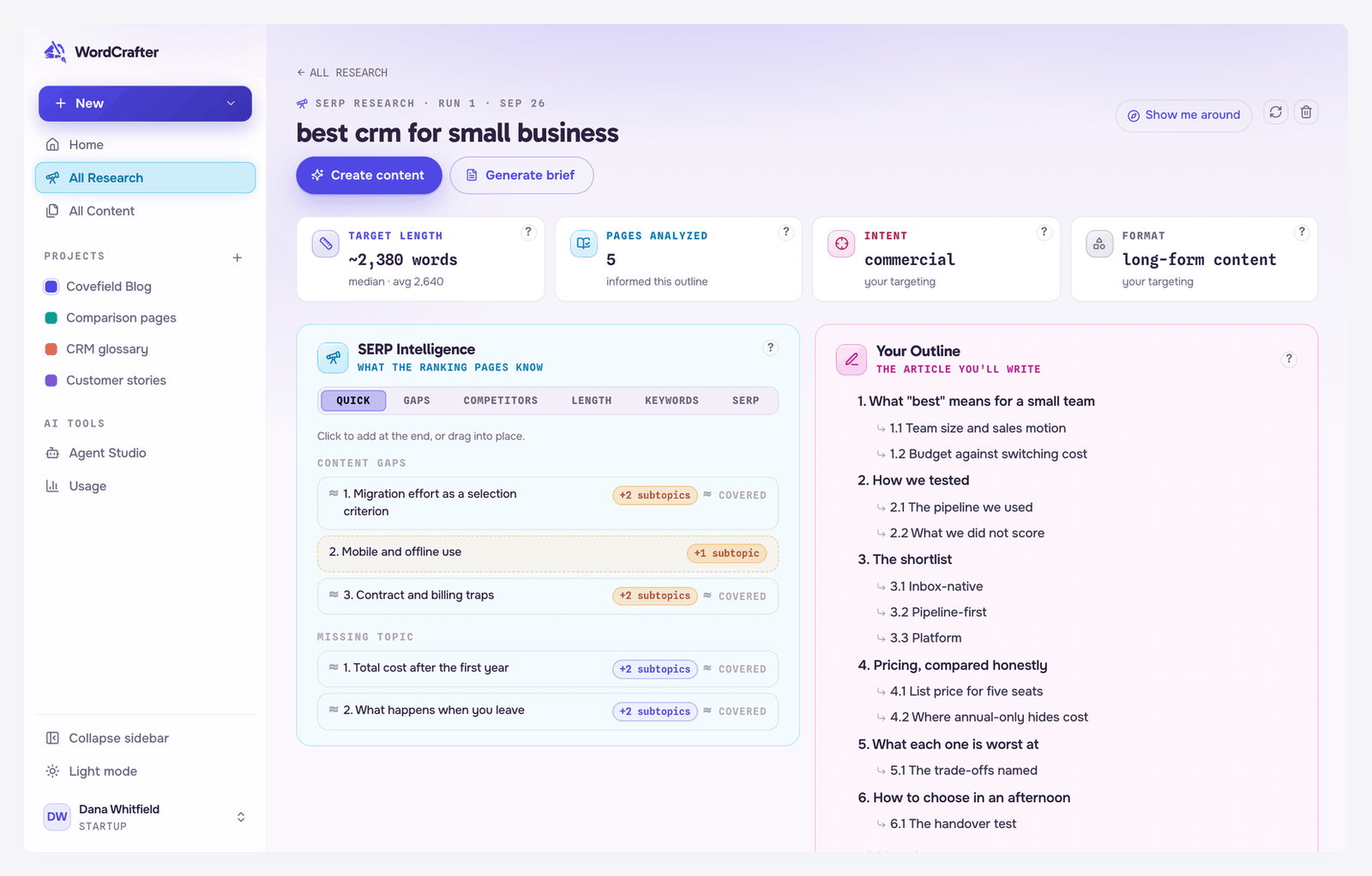Open SERP Intelligence help question mark

pyautogui.click(x=770, y=347)
